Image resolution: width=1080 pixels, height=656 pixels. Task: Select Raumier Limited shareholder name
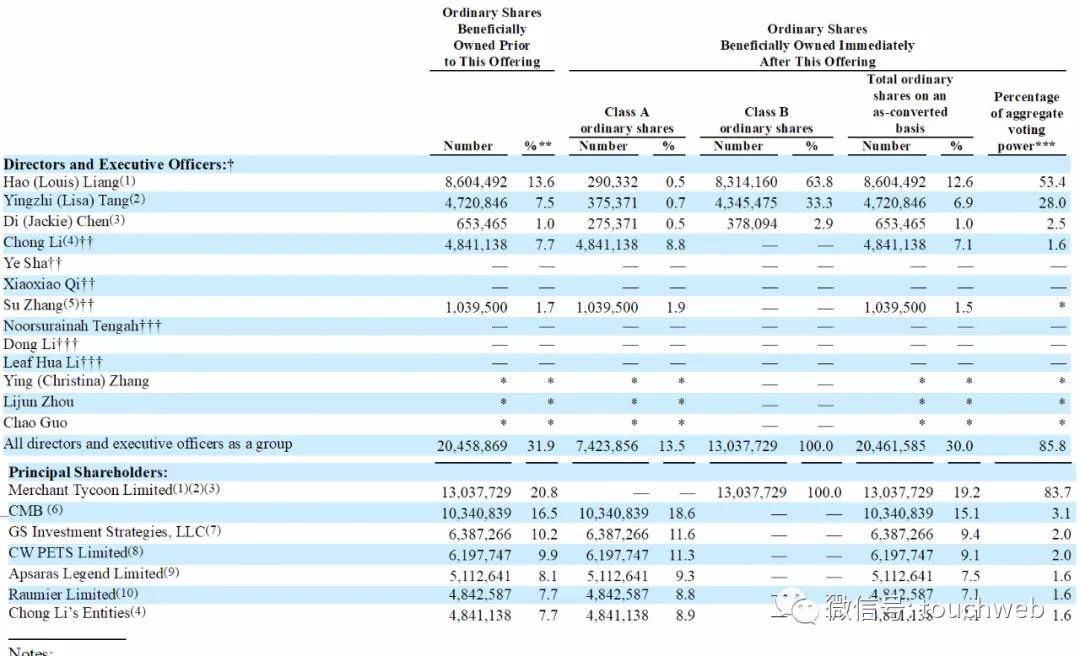click(x=73, y=594)
